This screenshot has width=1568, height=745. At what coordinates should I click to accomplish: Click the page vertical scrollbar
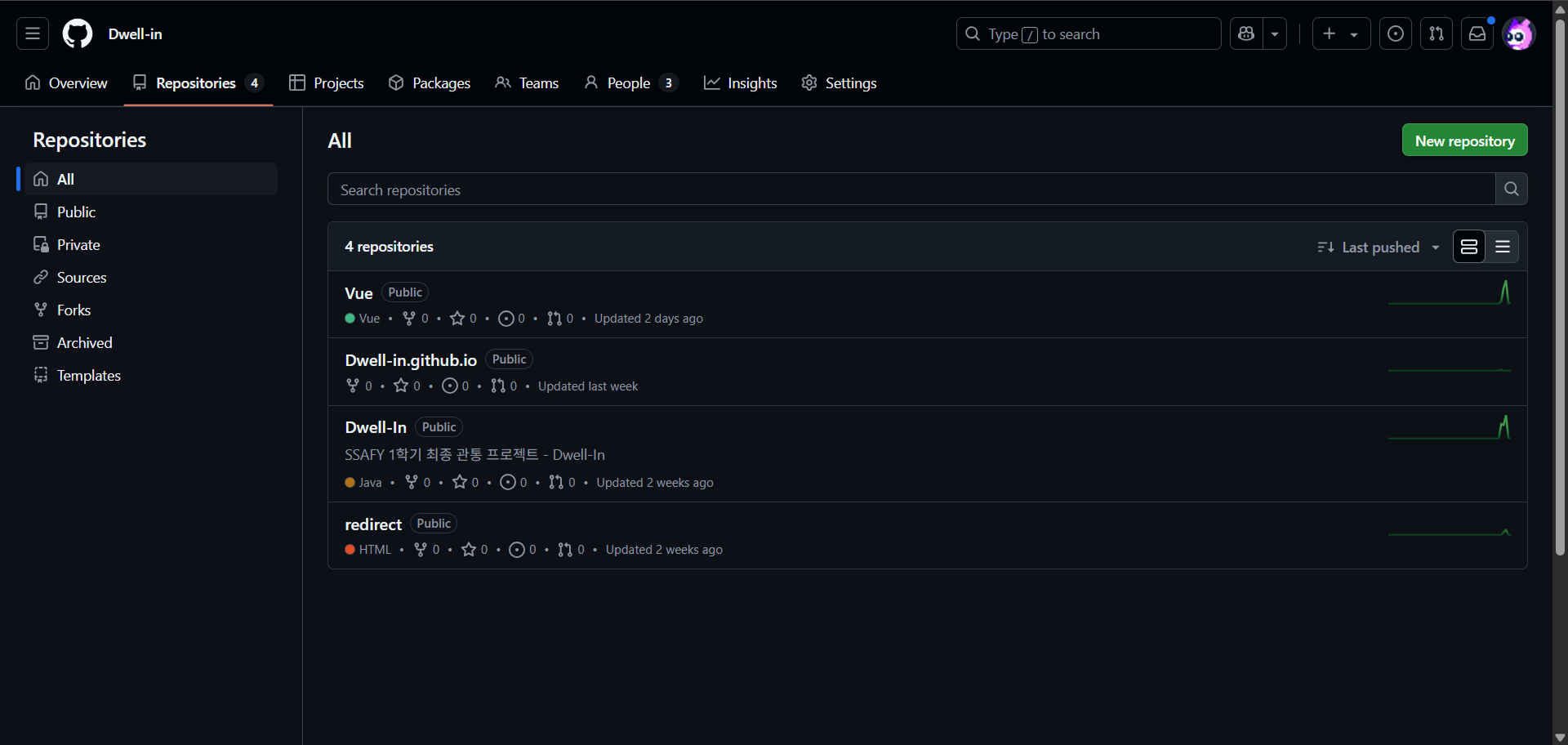pos(1561,286)
